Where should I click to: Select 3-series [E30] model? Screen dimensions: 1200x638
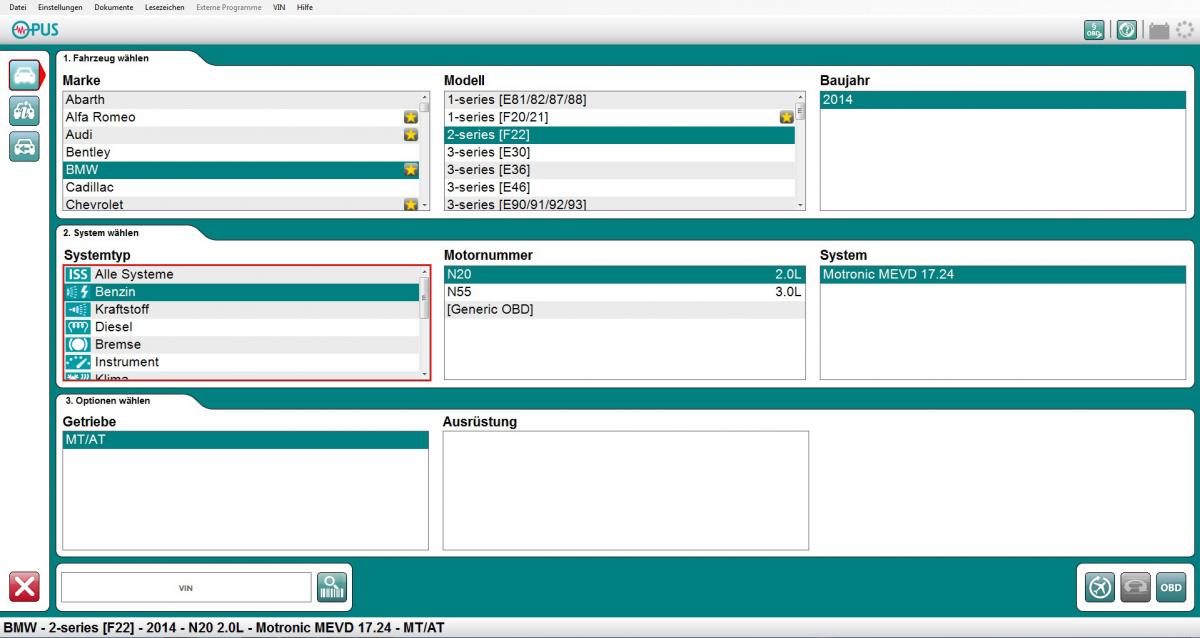click(619, 152)
